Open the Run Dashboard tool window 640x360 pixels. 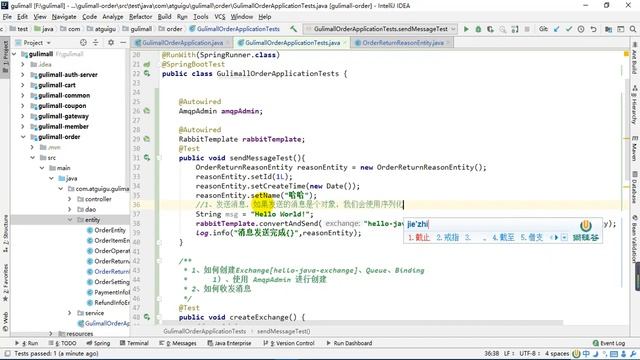pyautogui.click(x=349, y=343)
